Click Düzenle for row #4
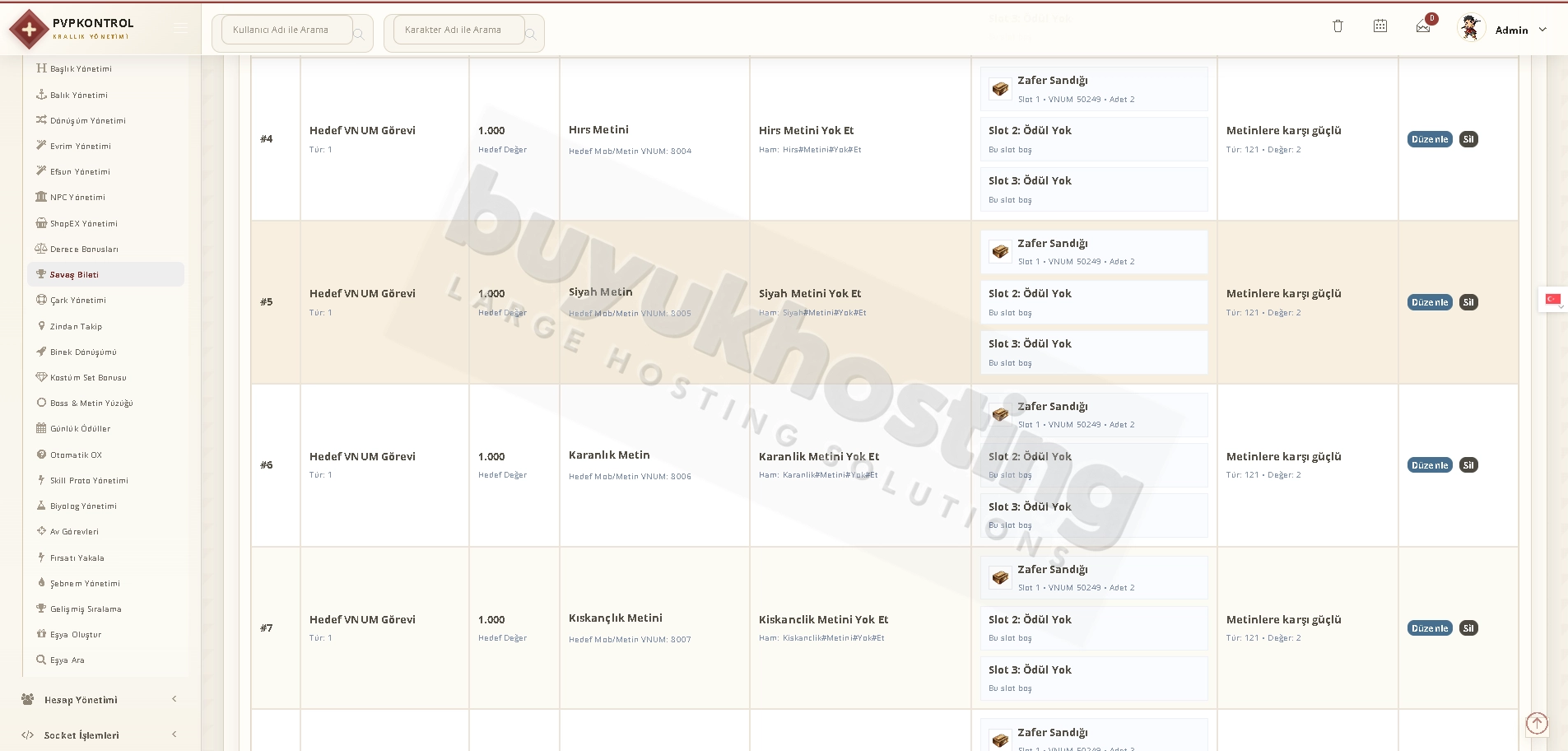1568x751 pixels. coord(1431,139)
